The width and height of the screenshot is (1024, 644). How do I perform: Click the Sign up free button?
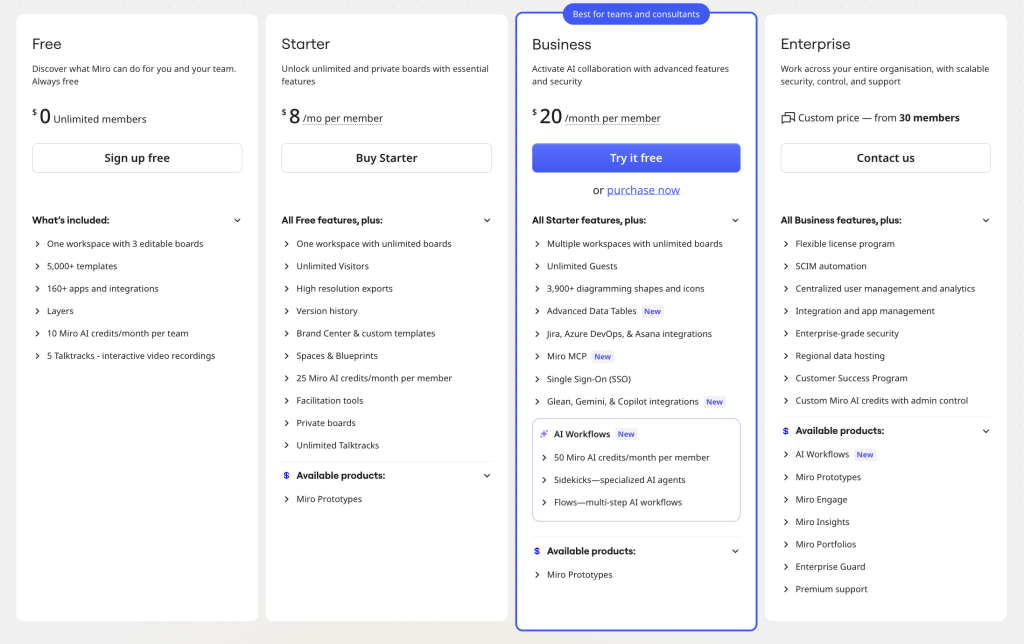[137, 158]
